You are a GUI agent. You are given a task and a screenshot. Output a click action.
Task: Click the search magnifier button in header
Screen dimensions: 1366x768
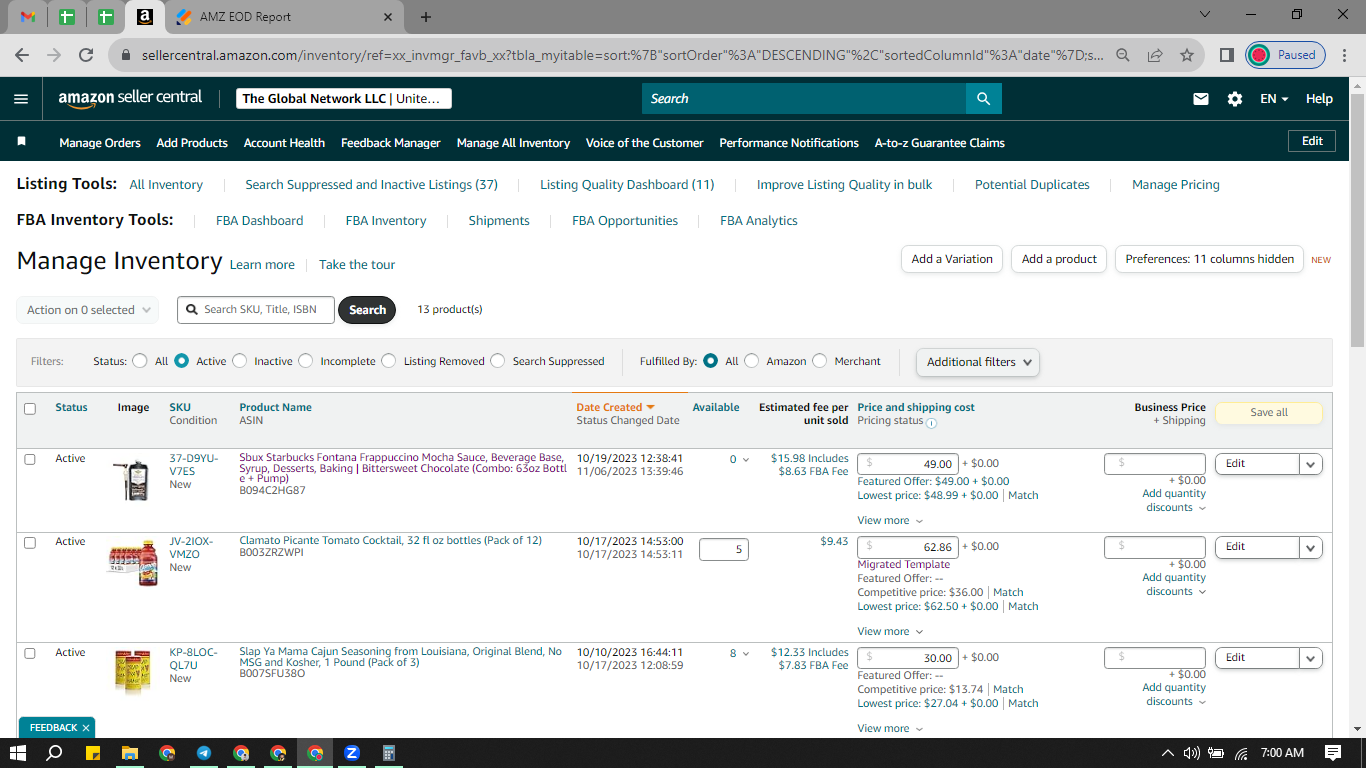(x=983, y=99)
